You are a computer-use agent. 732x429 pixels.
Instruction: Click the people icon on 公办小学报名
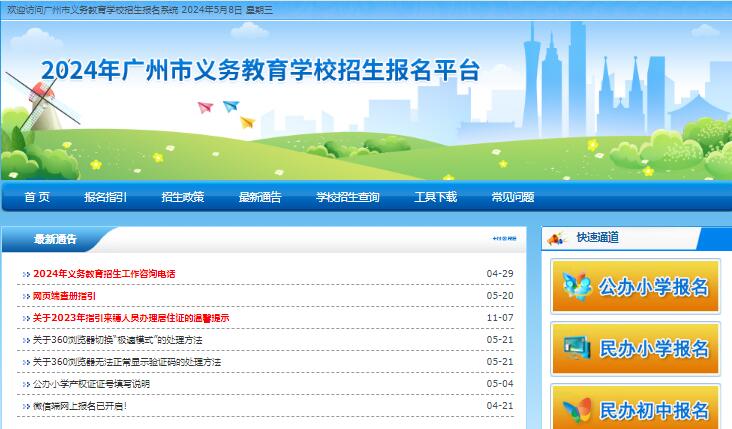click(x=577, y=286)
